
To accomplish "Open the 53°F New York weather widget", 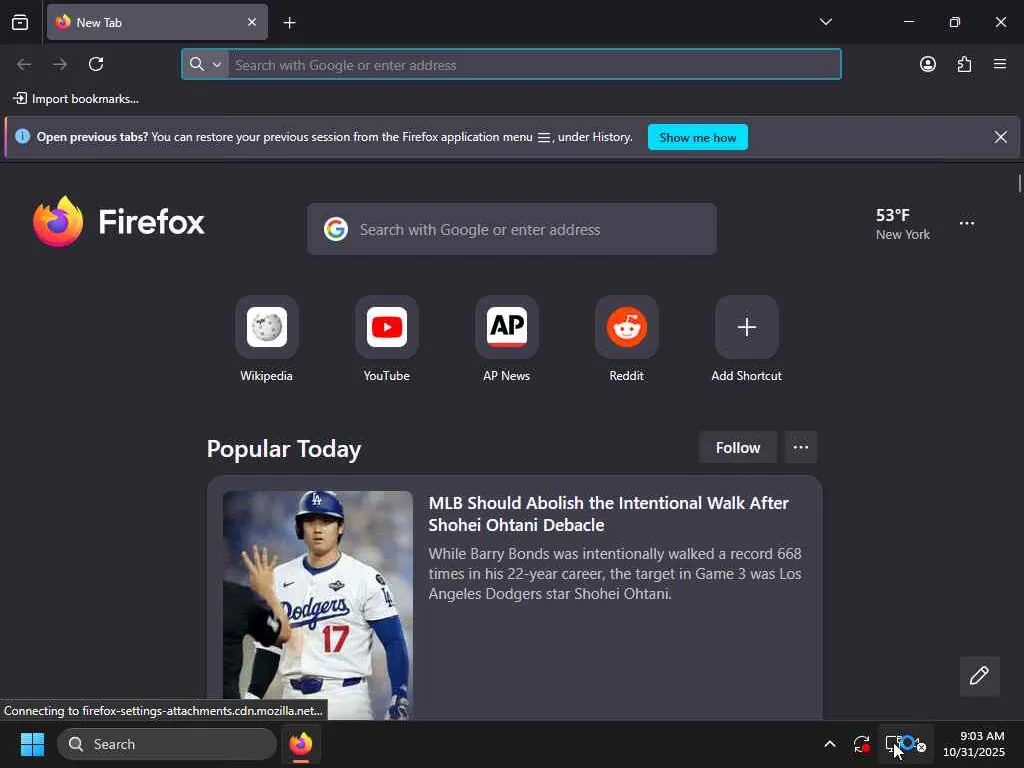I will click(903, 224).
